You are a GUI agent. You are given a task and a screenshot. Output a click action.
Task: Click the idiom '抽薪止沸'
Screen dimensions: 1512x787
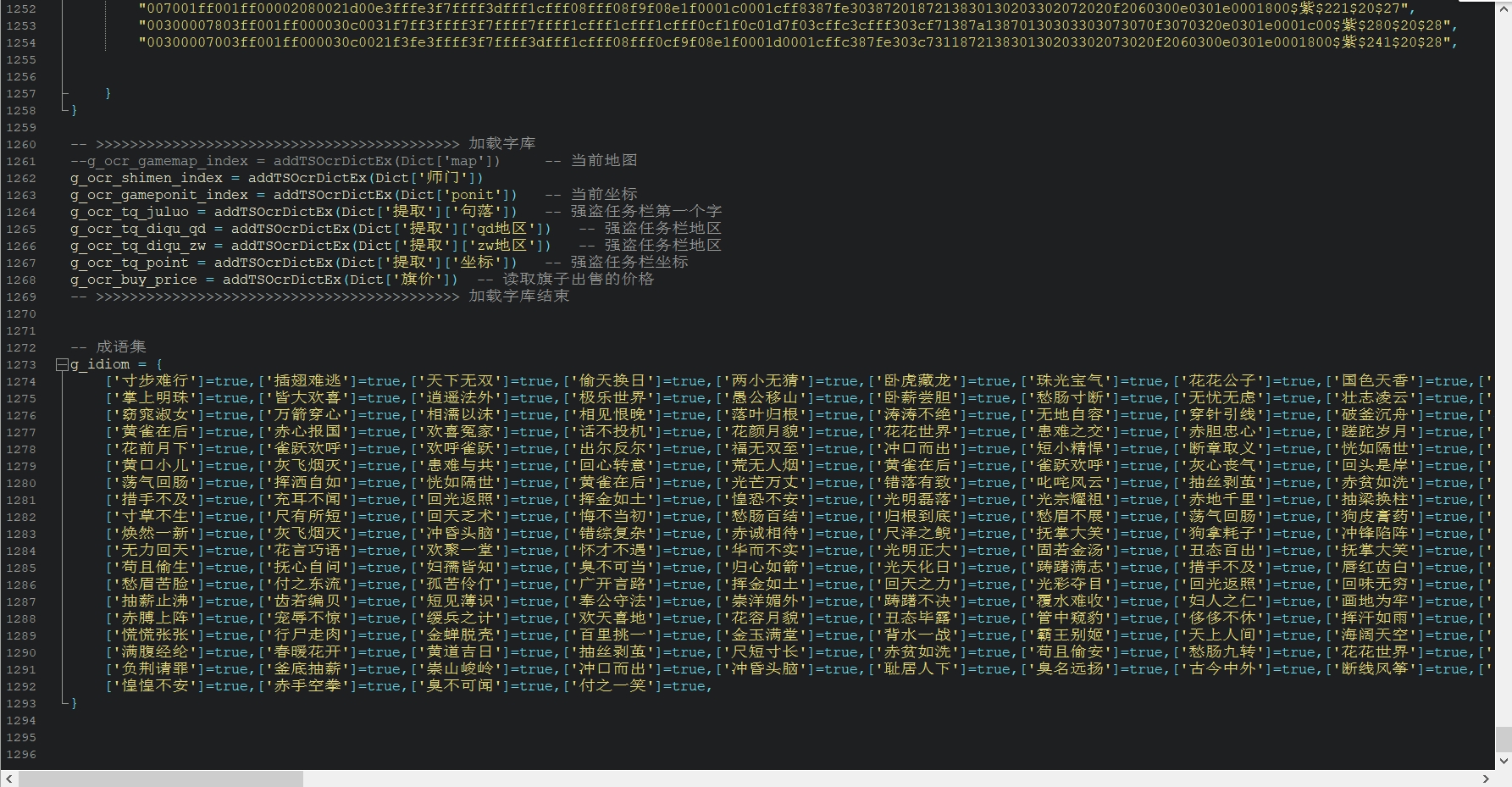click(155, 601)
